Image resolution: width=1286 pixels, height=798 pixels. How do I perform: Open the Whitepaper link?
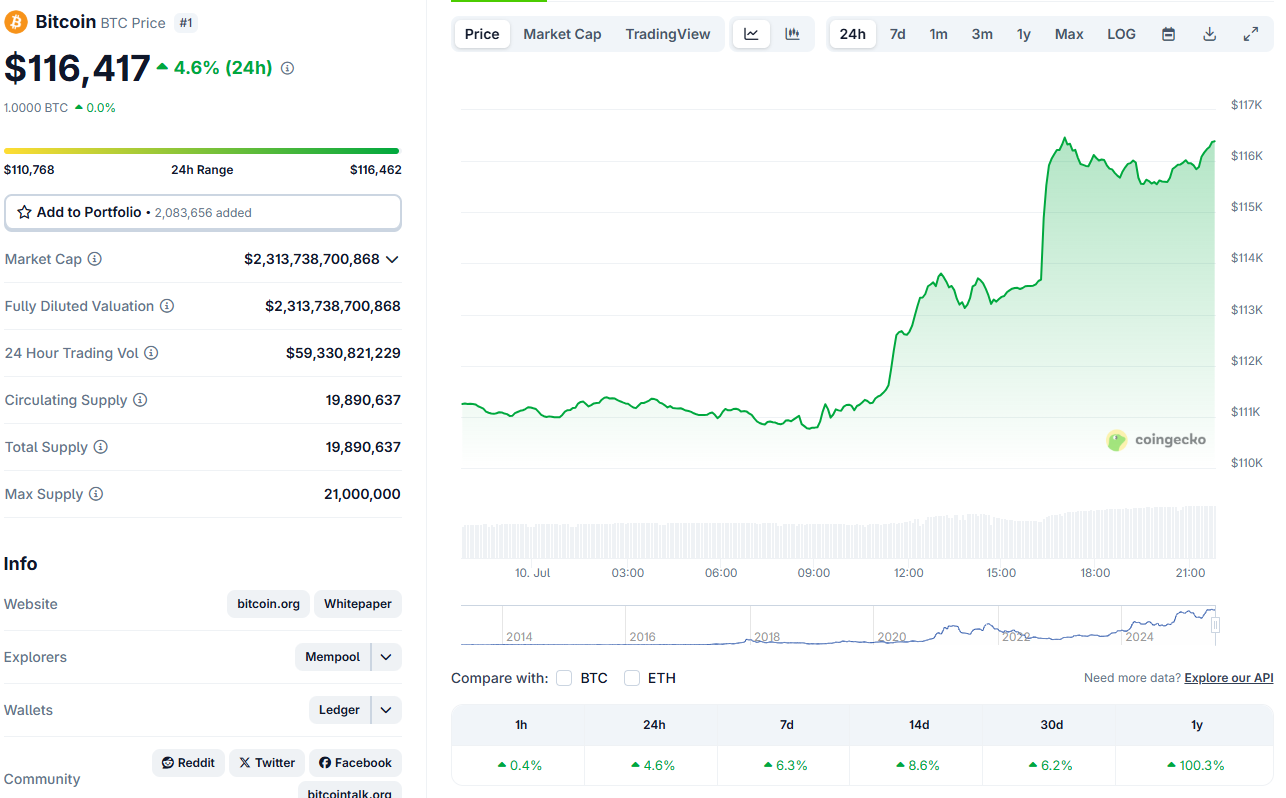(x=358, y=604)
